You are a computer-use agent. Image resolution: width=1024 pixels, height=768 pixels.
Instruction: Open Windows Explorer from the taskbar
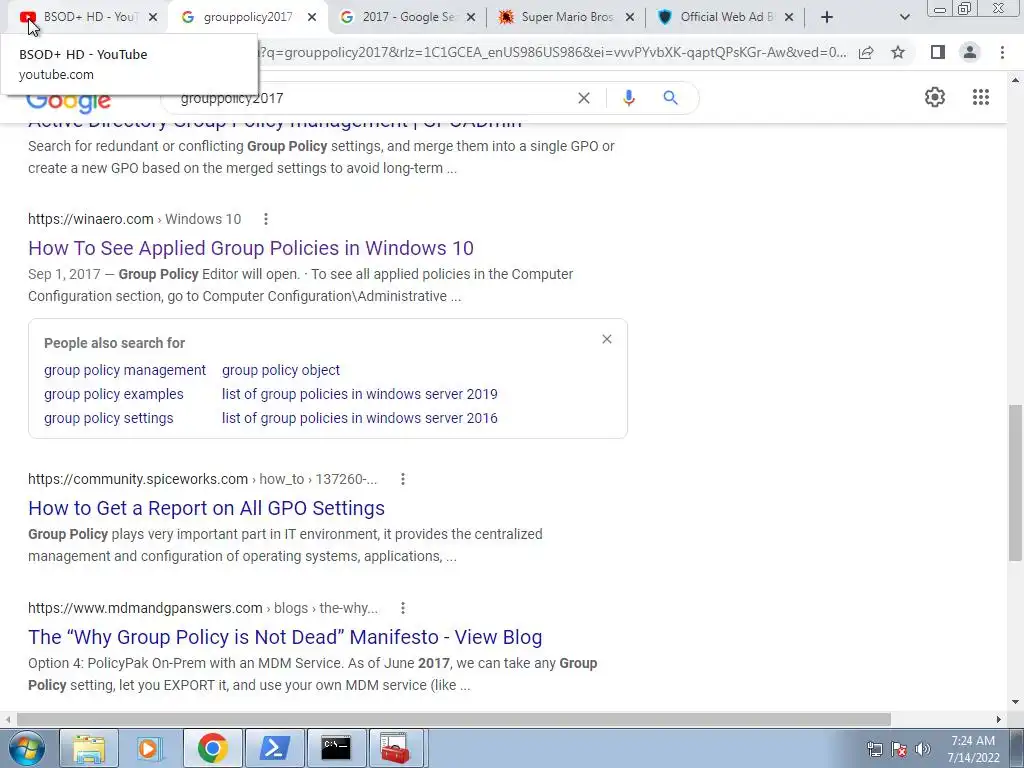89,748
